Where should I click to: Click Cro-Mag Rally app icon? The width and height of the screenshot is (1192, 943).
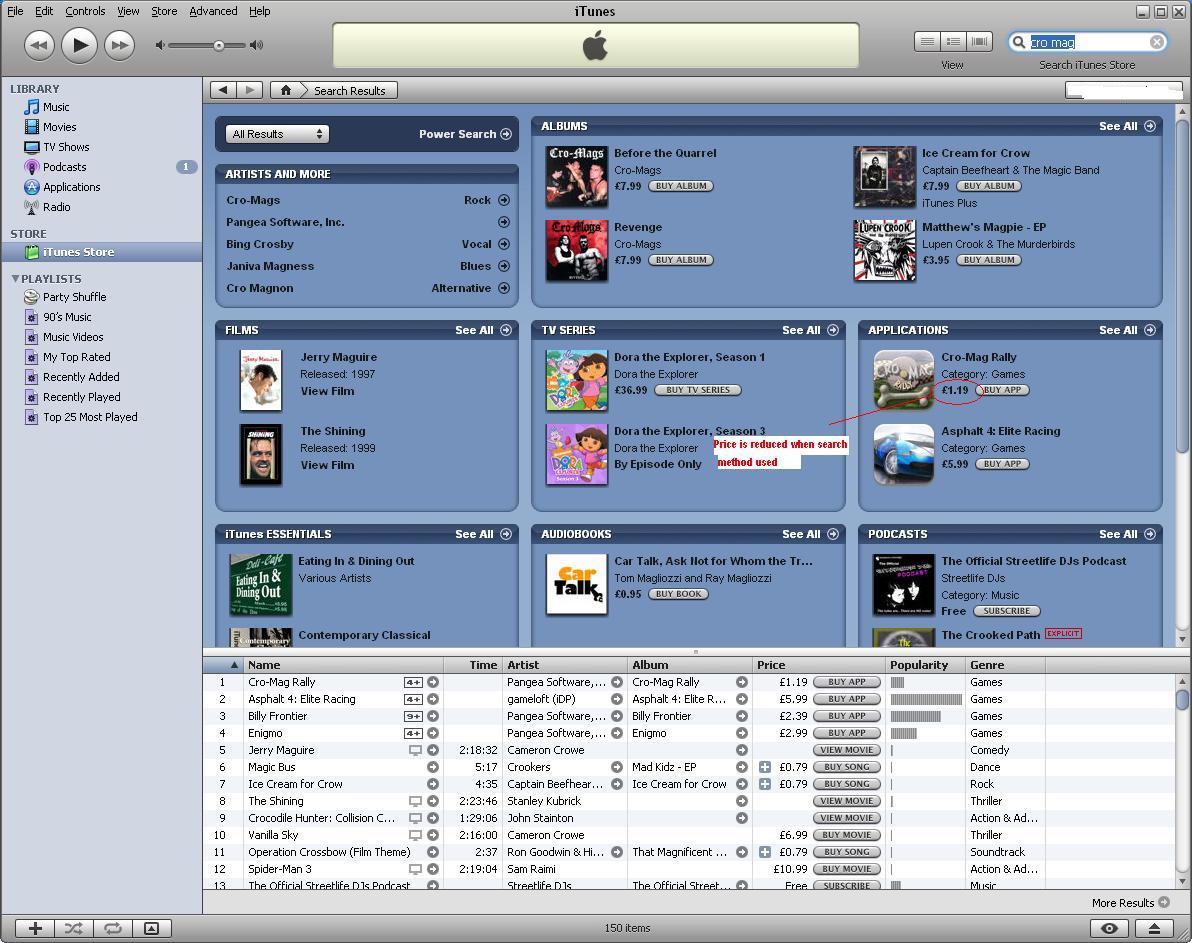tap(903, 380)
